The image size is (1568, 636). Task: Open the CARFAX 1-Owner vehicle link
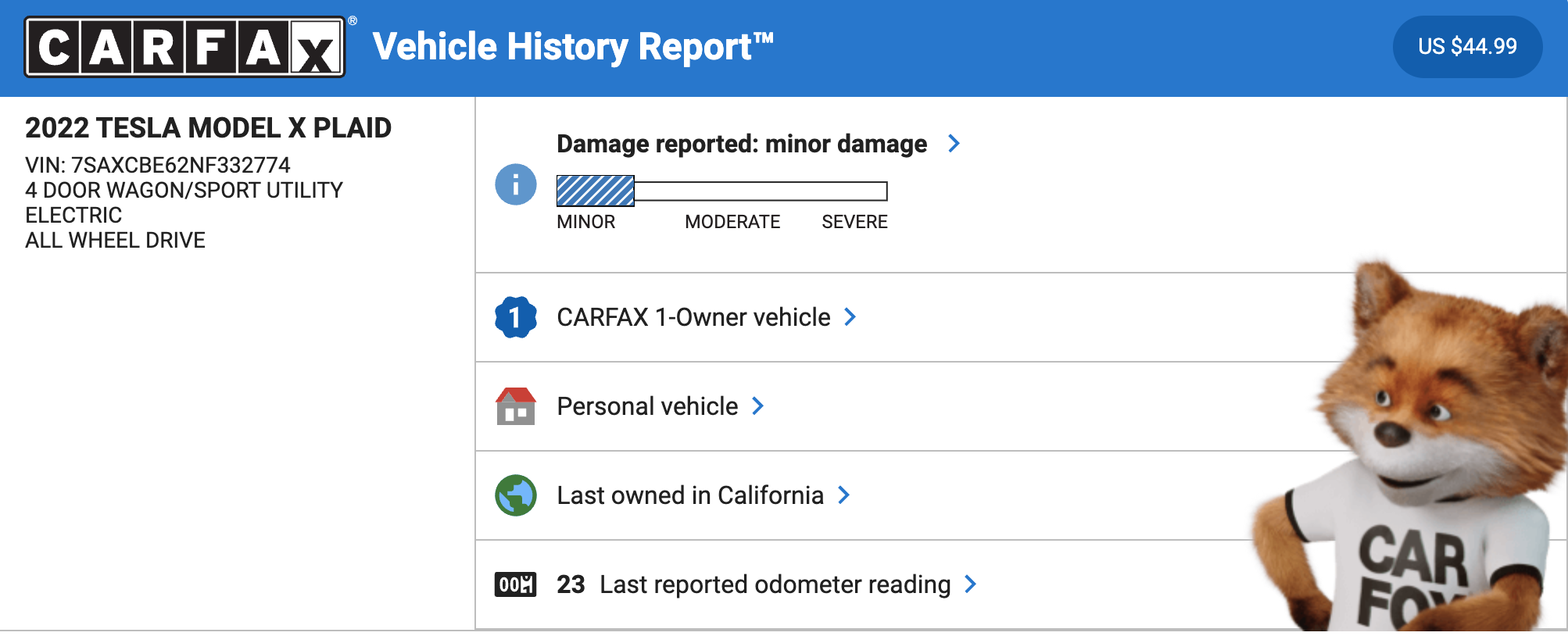click(x=693, y=317)
